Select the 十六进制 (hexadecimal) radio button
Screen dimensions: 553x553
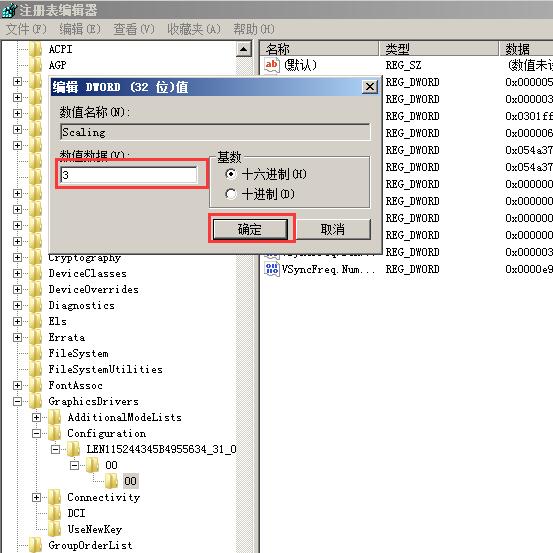(x=231, y=174)
